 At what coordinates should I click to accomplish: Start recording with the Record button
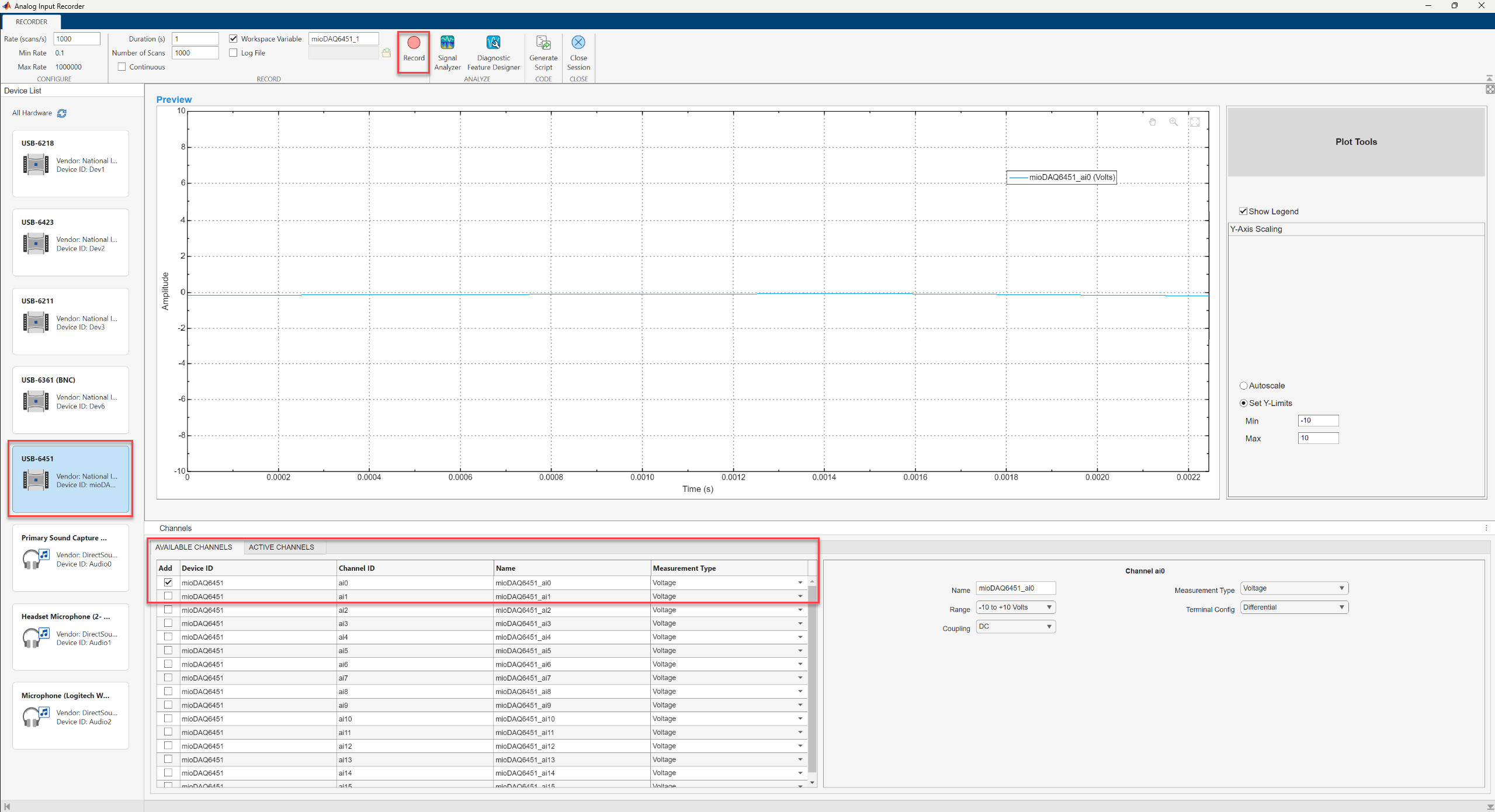(413, 51)
